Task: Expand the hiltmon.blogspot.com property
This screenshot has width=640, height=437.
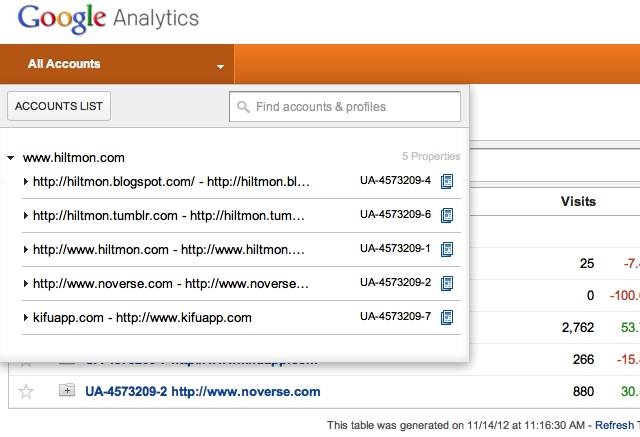Action: (x=26, y=181)
